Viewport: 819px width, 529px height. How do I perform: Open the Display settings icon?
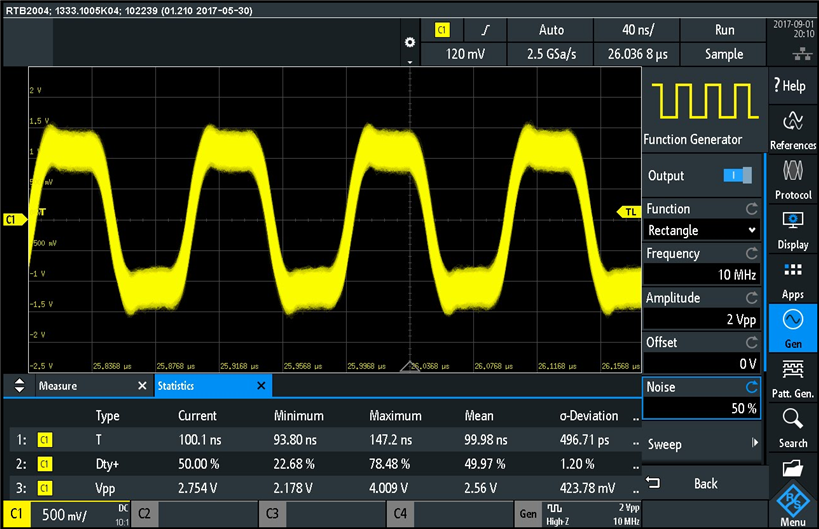click(x=792, y=229)
